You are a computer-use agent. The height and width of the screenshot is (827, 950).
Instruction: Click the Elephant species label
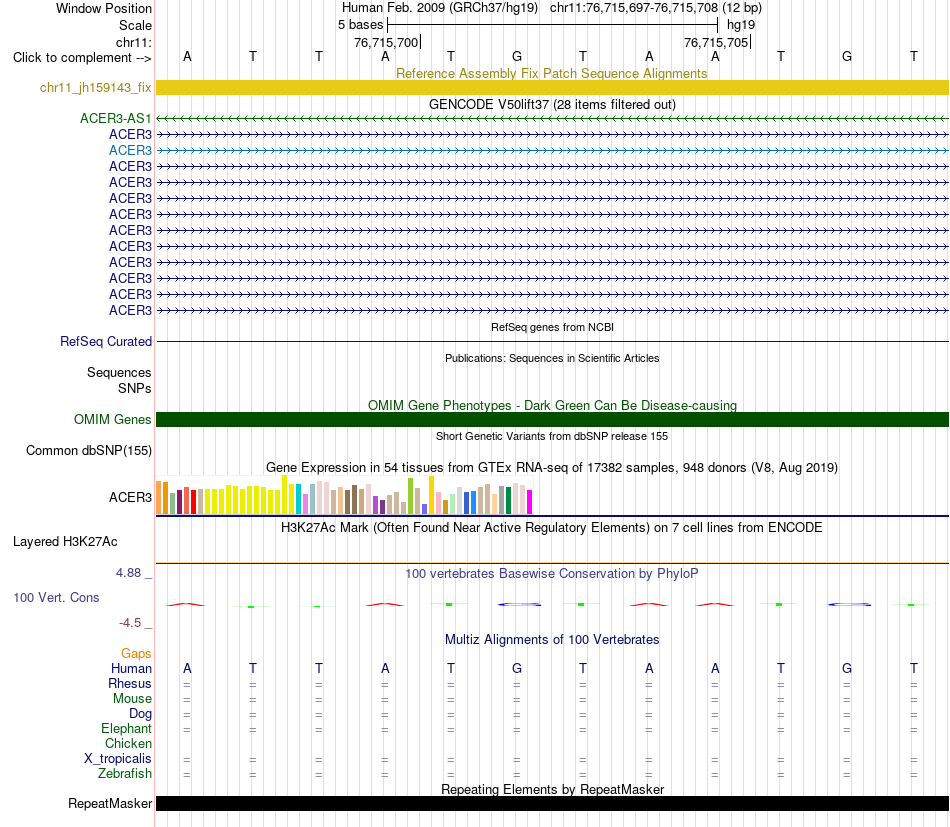tap(127, 729)
